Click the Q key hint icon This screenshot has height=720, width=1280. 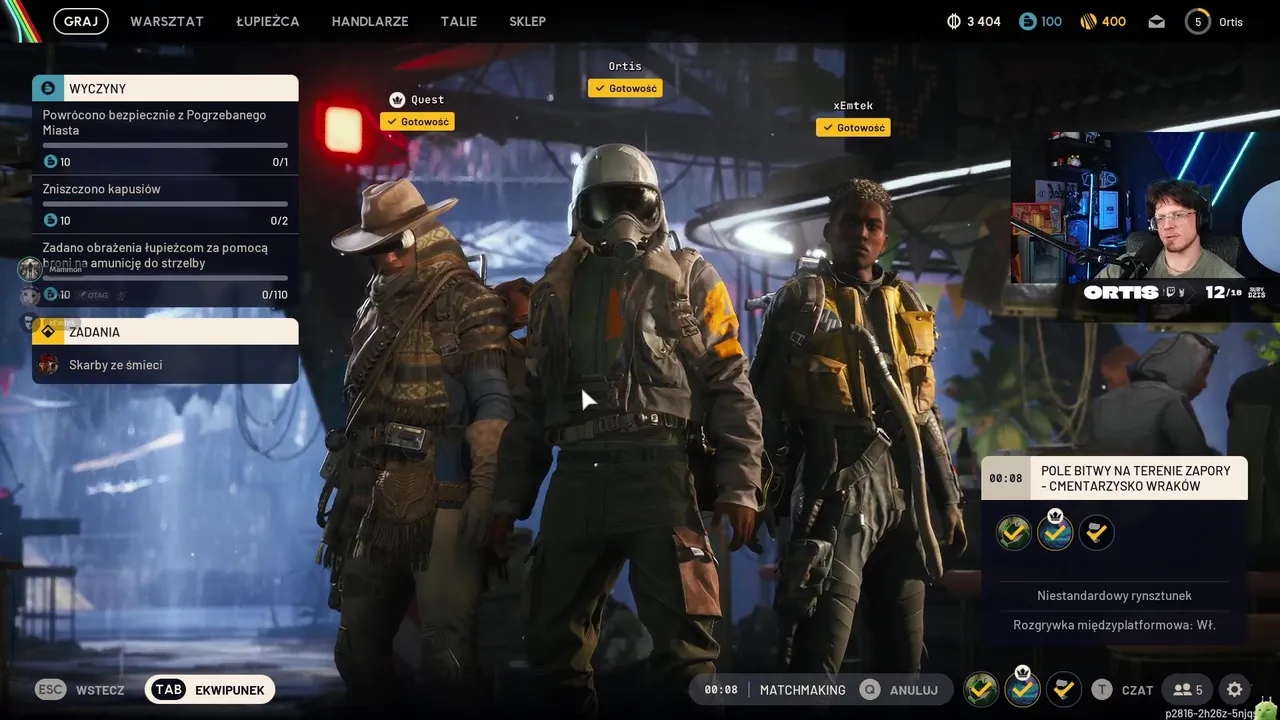870,689
